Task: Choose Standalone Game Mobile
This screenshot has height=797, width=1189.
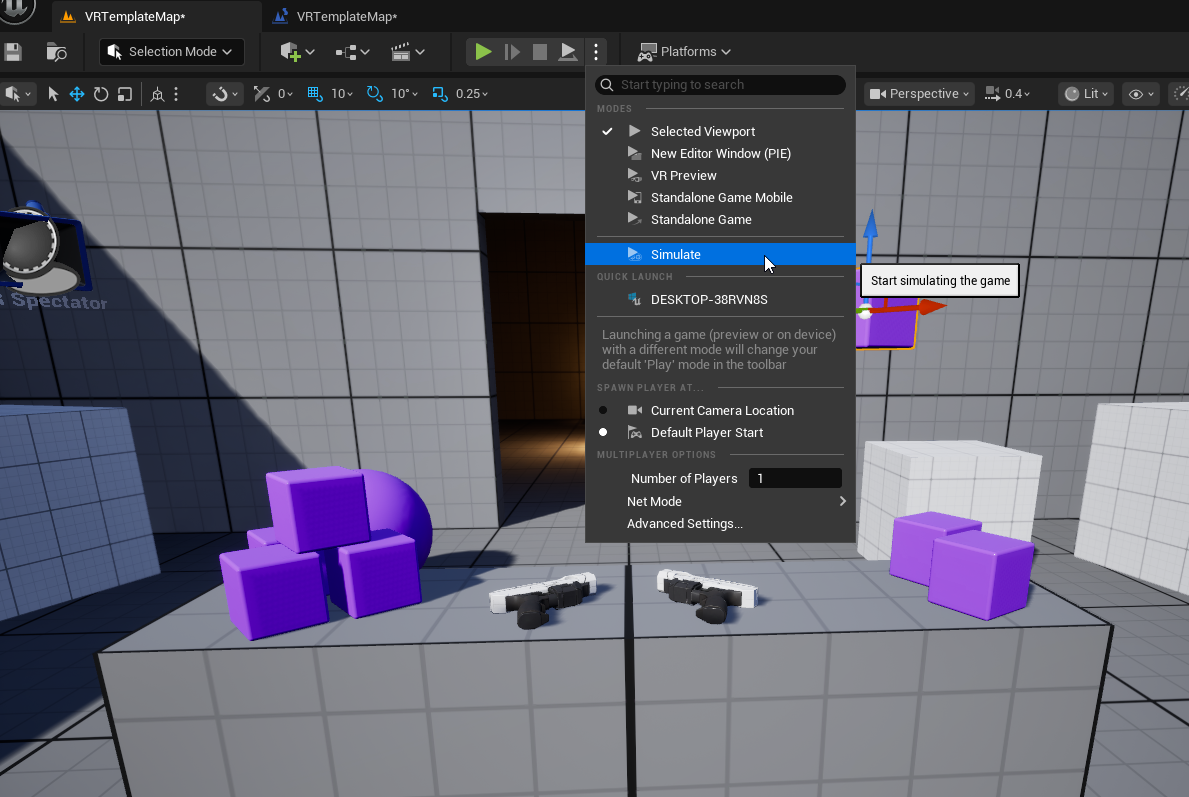Action: coord(720,197)
